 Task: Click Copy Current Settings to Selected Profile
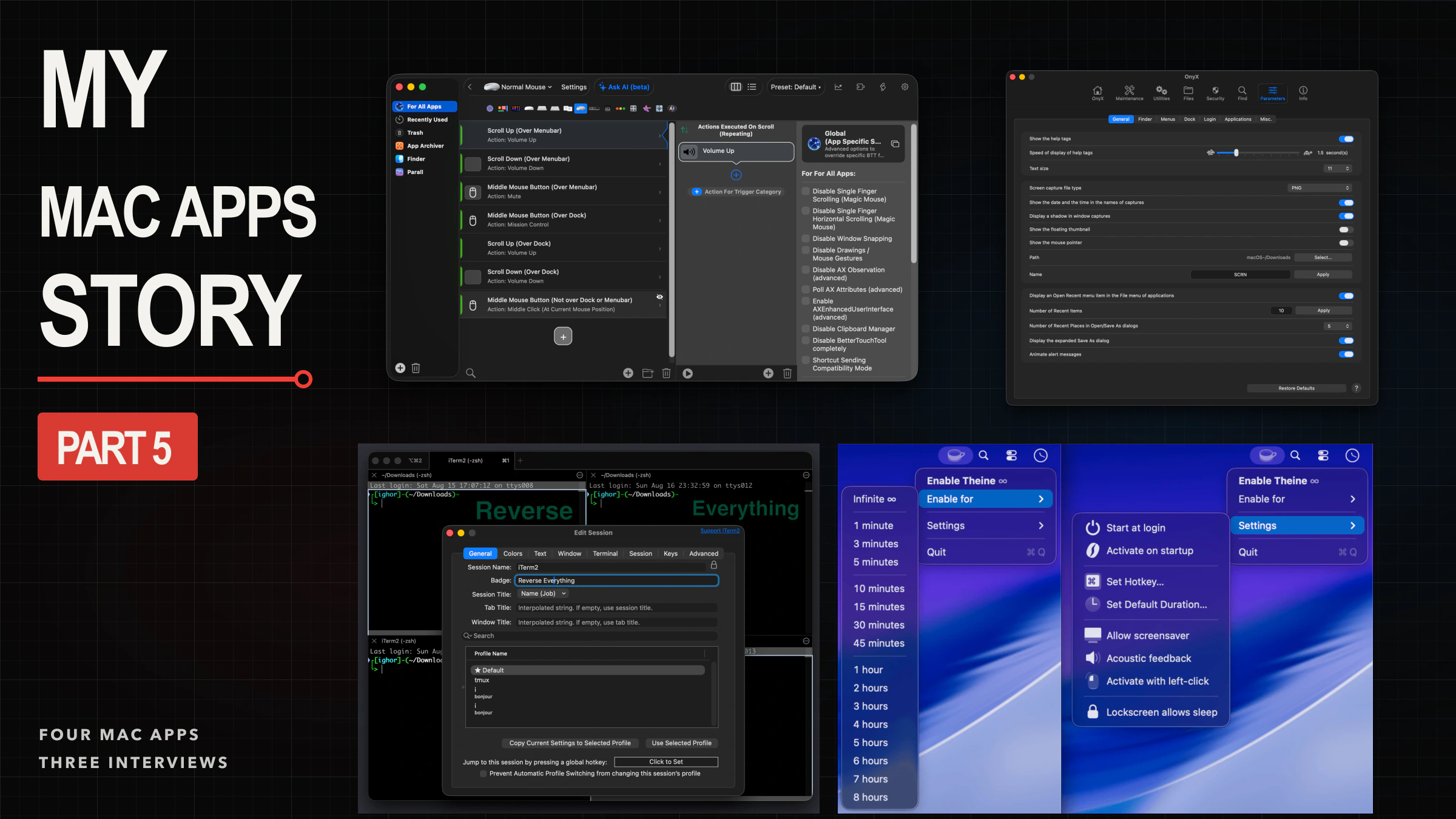tap(570, 743)
